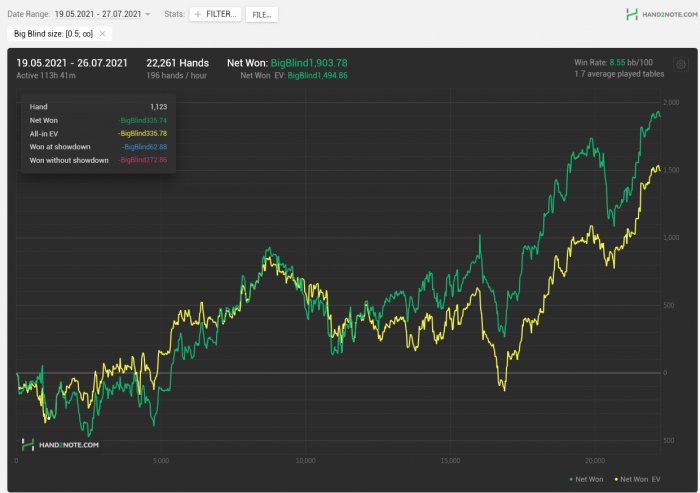Remove the Big Blind size filter chip
This screenshot has width=700, height=493.
(103, 34)
